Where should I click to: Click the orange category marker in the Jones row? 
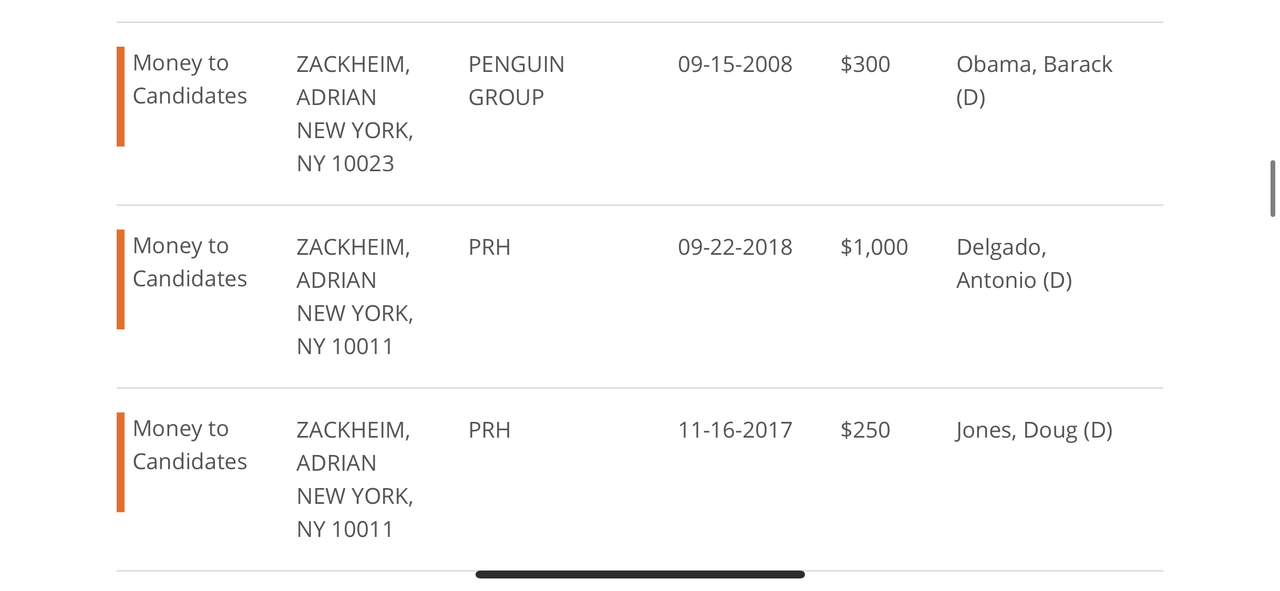point(120,462)
